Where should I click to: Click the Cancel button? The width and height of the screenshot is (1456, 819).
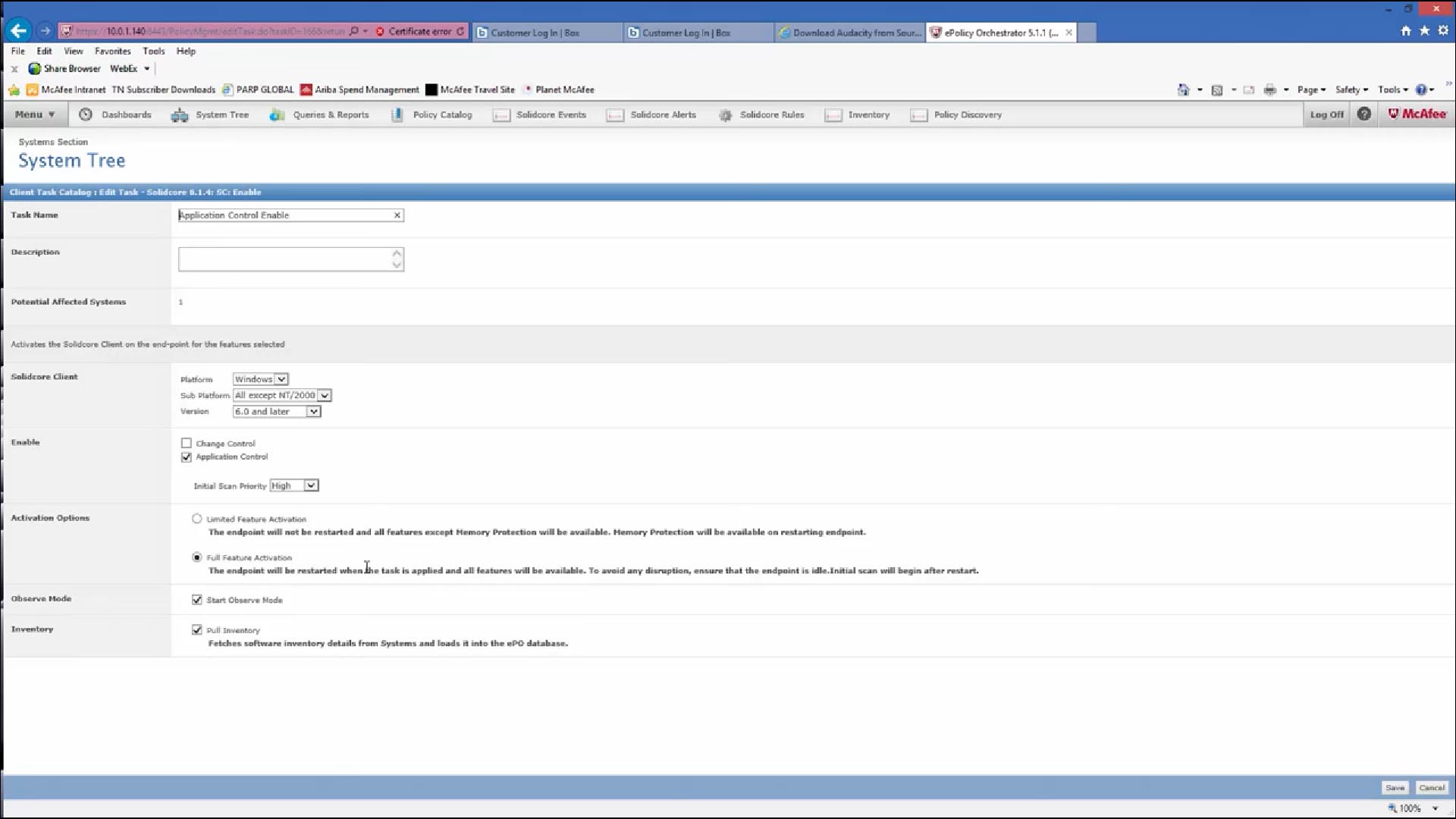pyautogui.click(x=1432, y=788)
